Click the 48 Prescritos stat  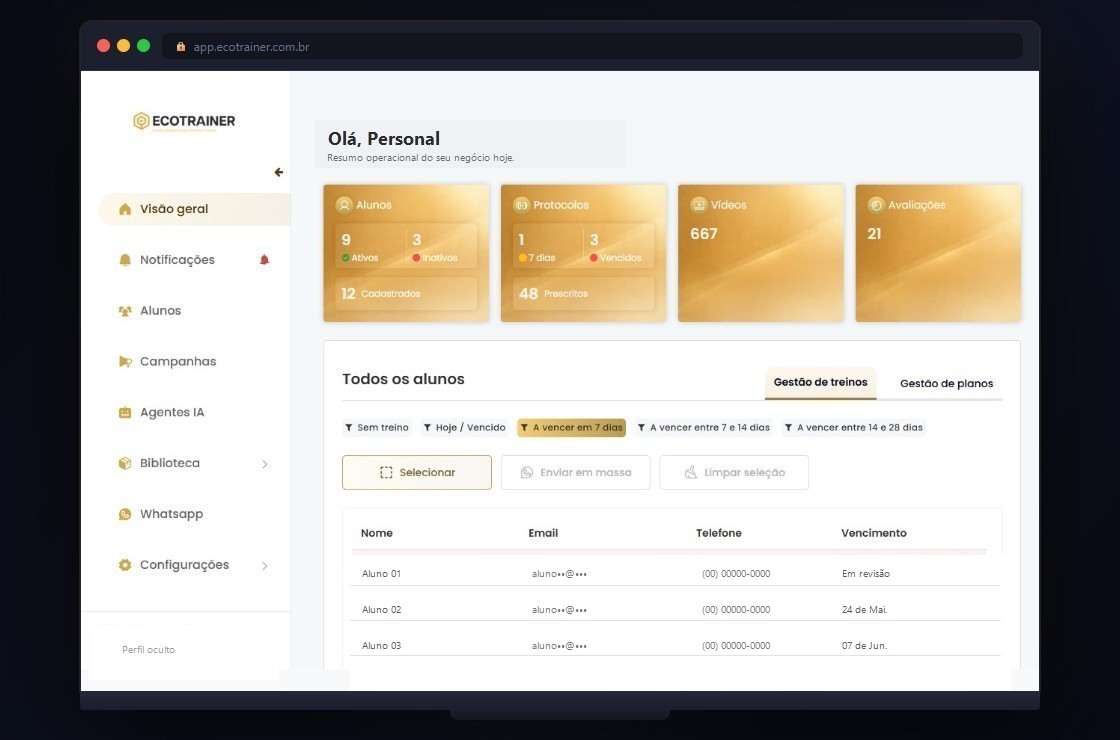tap(584, 294)
